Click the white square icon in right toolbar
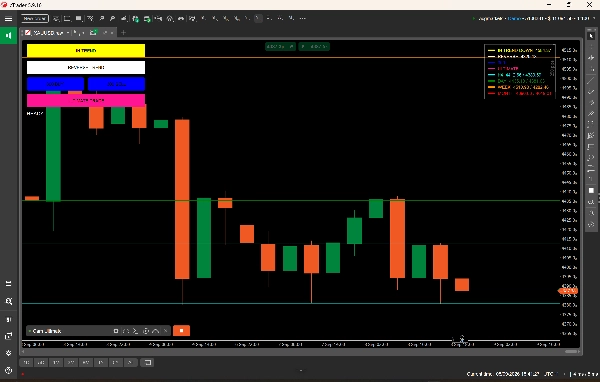This screenshot has height=382, width=600. (591, 191)
